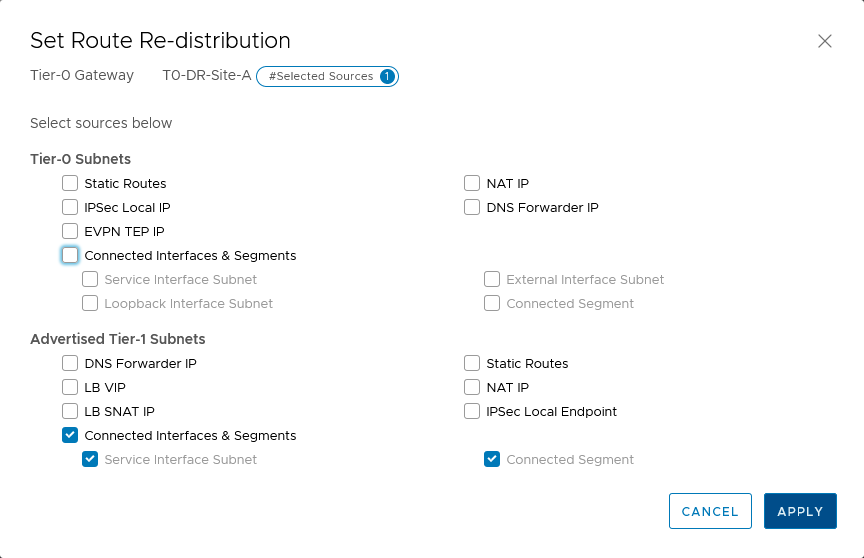The height and width of the screenshot is (558, 864).
Task: Check Tier-1 DNS Forwarder IP
Action: click(x=70, y=363)
